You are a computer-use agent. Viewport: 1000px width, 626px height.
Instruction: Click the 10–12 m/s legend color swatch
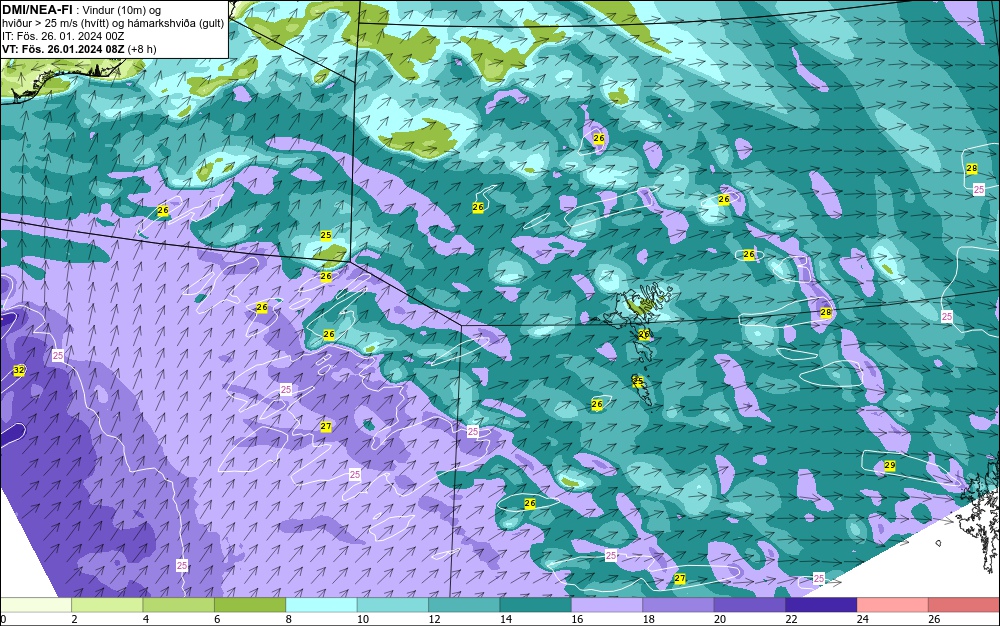[x=393, y=605]
